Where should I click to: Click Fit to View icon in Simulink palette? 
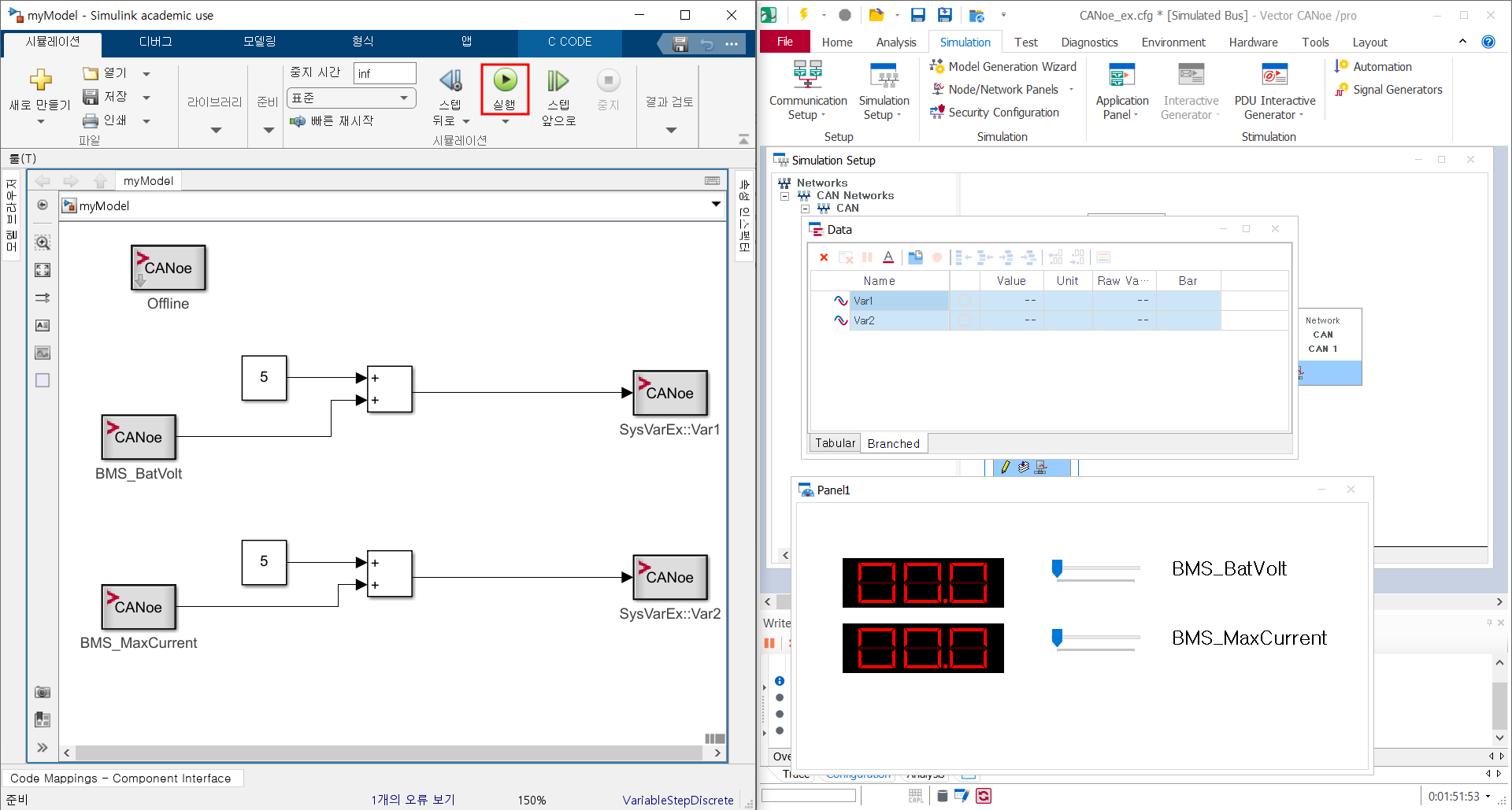[43, 270]
